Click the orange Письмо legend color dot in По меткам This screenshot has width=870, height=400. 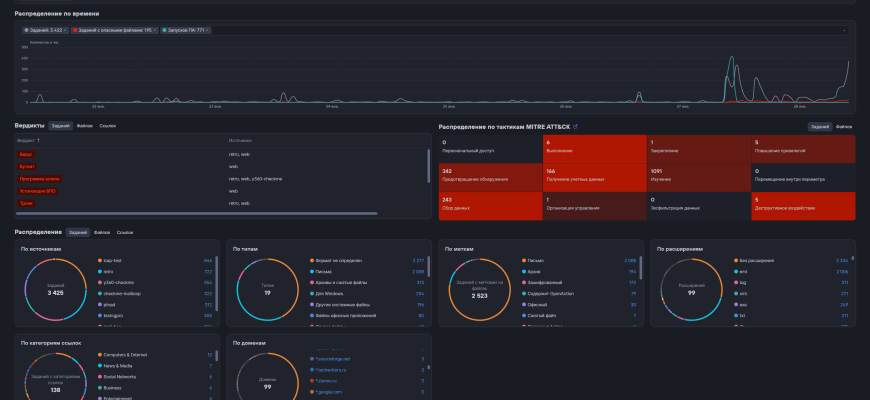point(522,259)
